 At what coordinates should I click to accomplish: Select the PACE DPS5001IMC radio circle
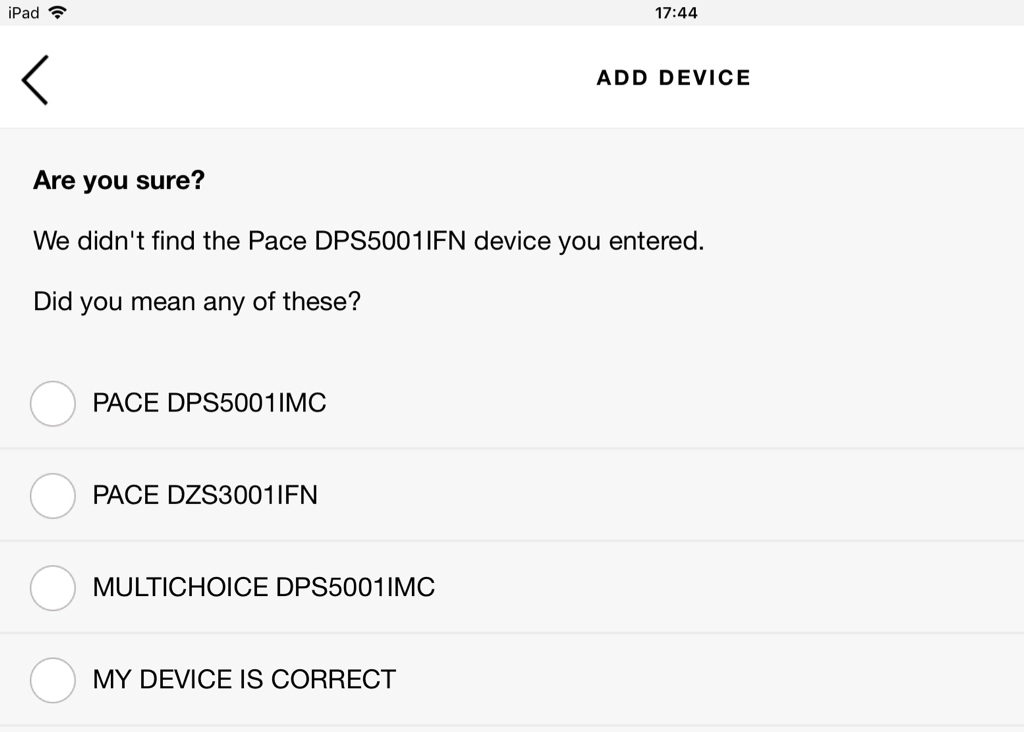(53, 403)
